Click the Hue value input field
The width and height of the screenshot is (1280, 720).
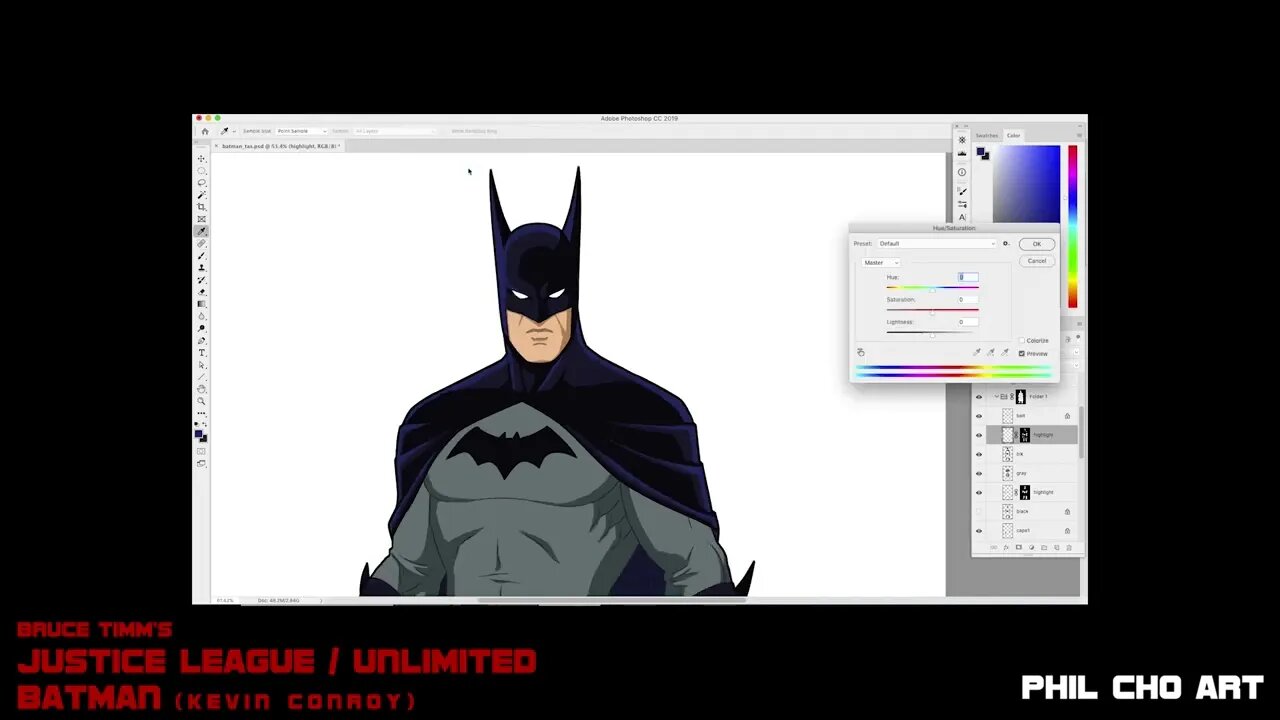click(x=968, y=277)
